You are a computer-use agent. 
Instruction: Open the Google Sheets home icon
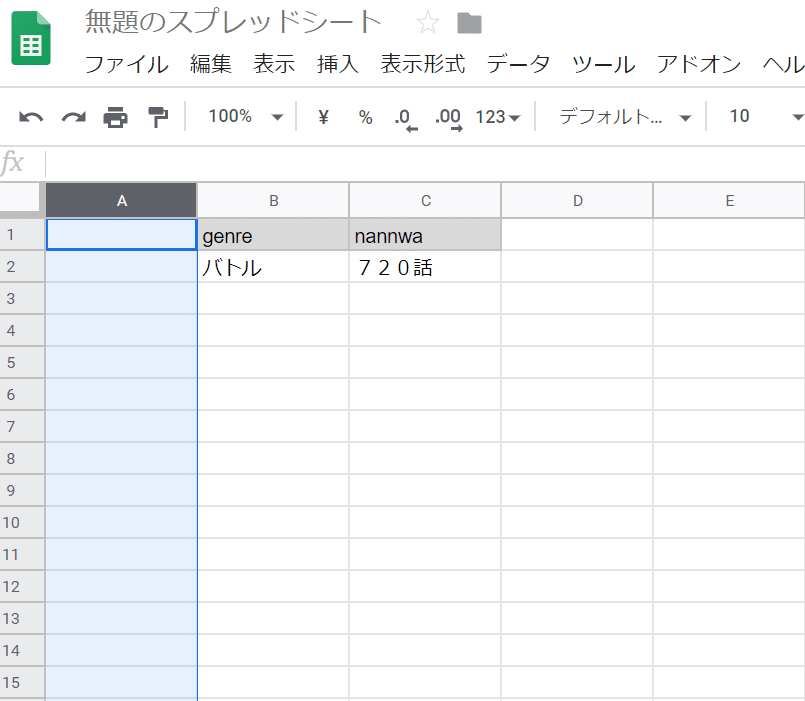pyautogui.click(x=31, y=39)
